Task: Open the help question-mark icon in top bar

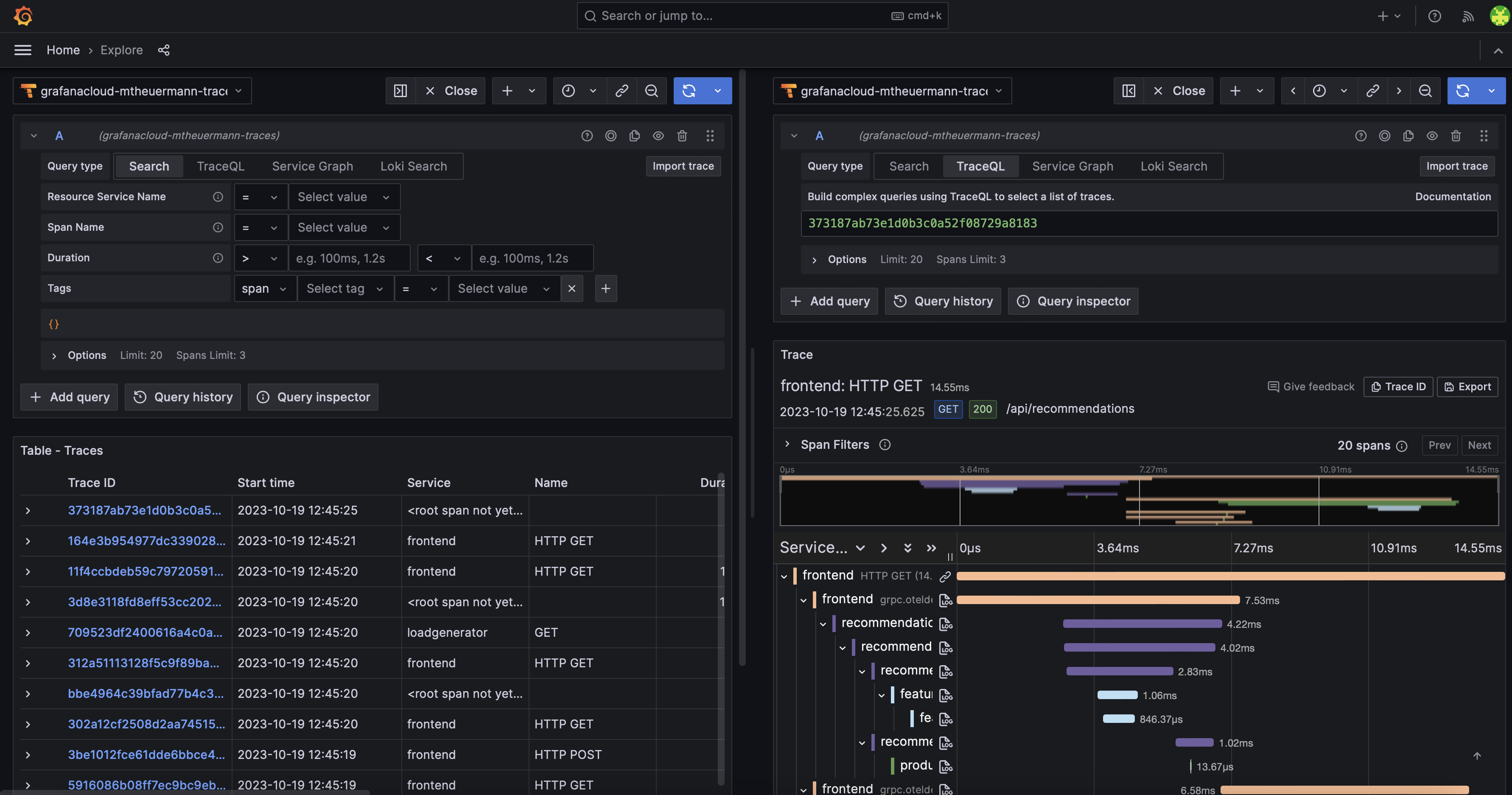Action: click(1434, 16)
